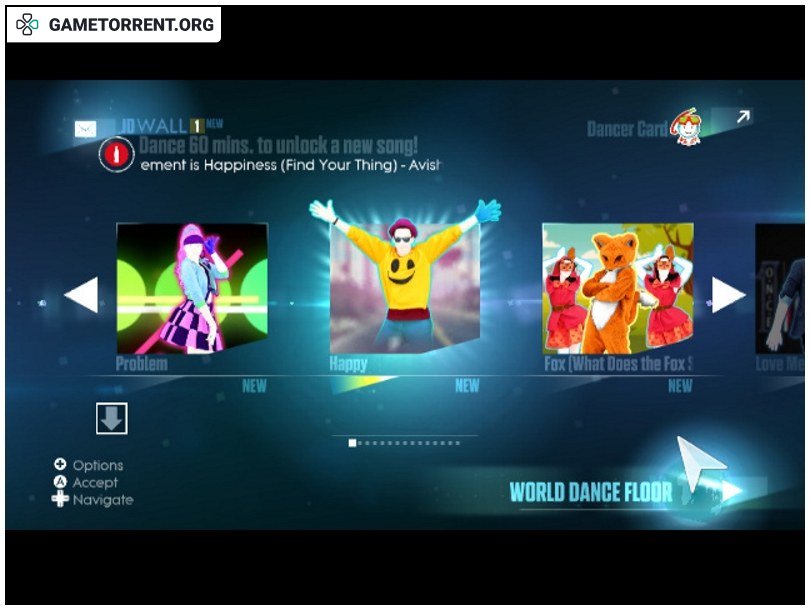Select the Happy song cover
This screenshot has width=810, height=610.
coord(405,287)
